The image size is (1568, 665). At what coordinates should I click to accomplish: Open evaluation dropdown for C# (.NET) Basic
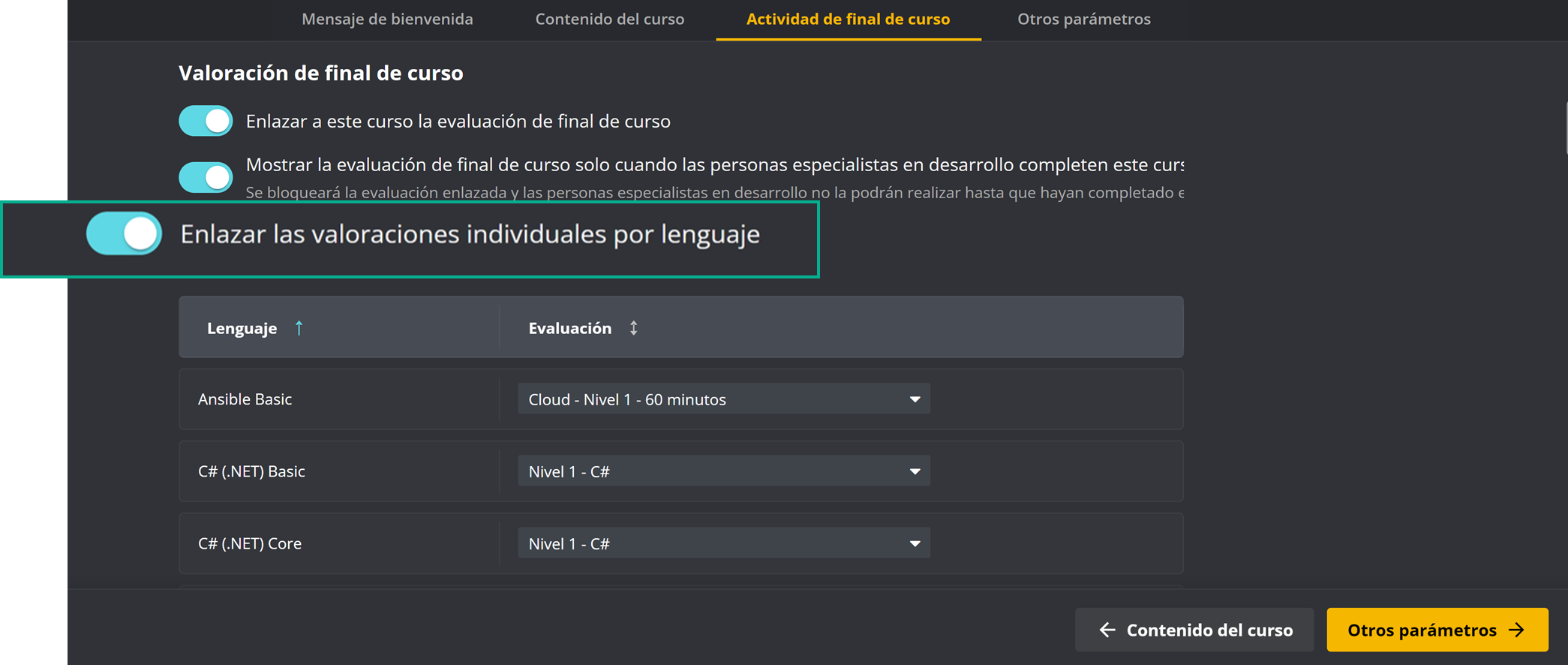pos(724,471)
